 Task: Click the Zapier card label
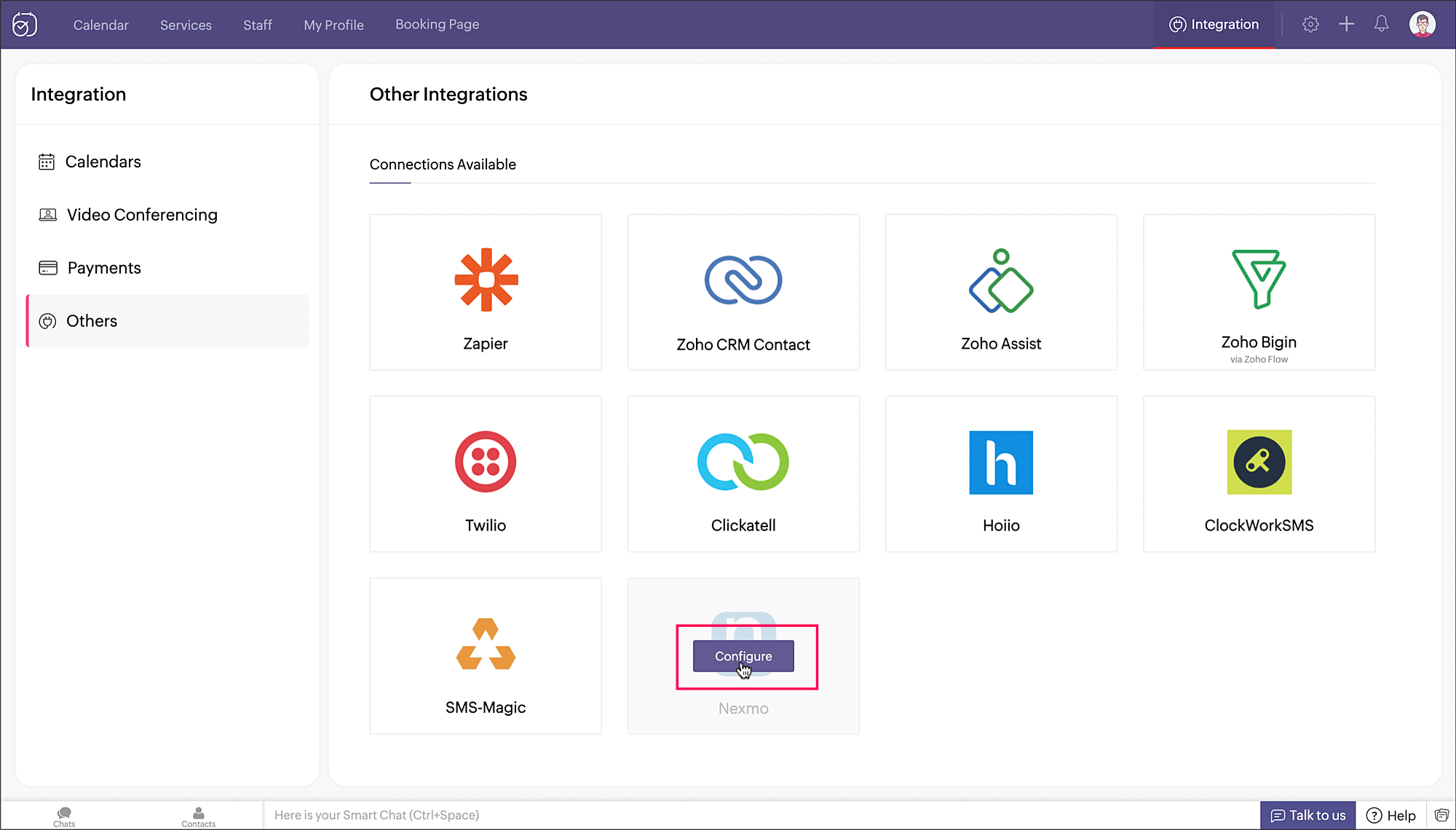[486, 344]
